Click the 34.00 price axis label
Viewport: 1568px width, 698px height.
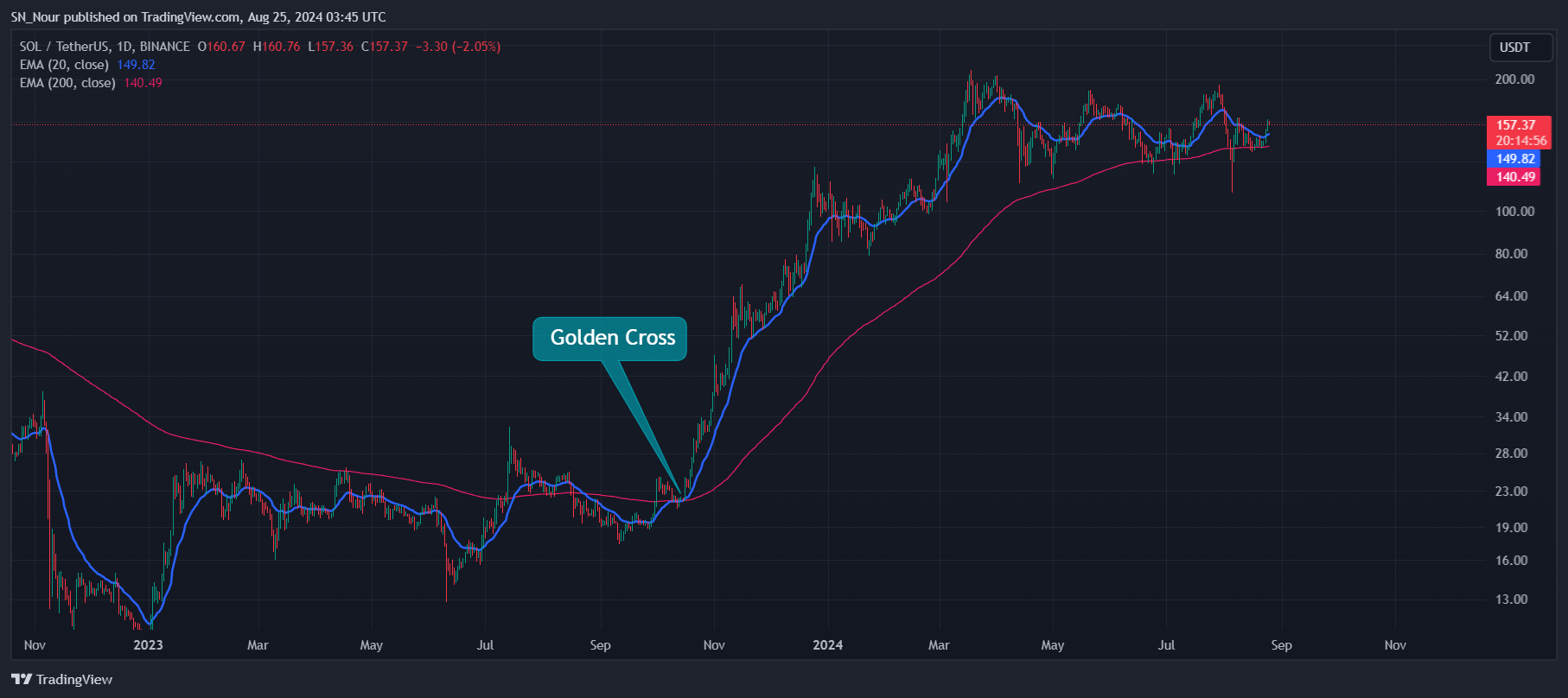[1512, 417]
